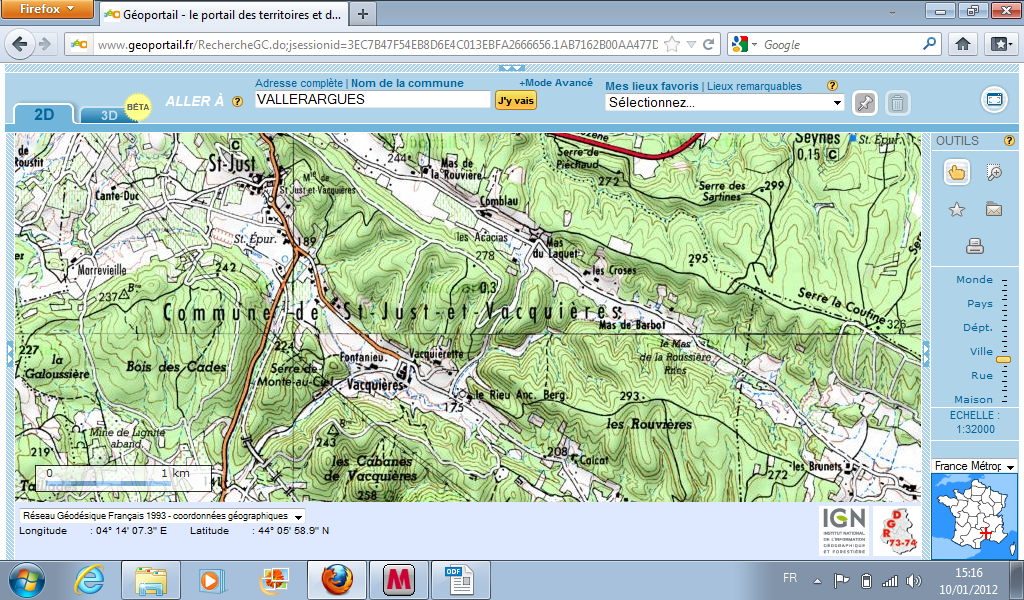Click the DGR 73-74 logo

896,531
